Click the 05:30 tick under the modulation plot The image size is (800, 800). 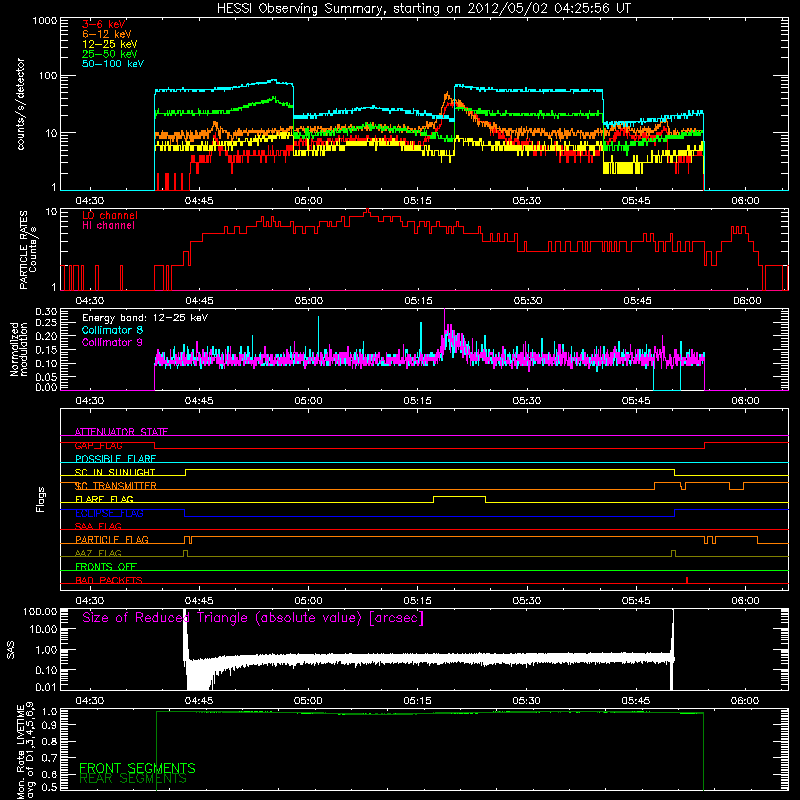click(x=527, y=401)
